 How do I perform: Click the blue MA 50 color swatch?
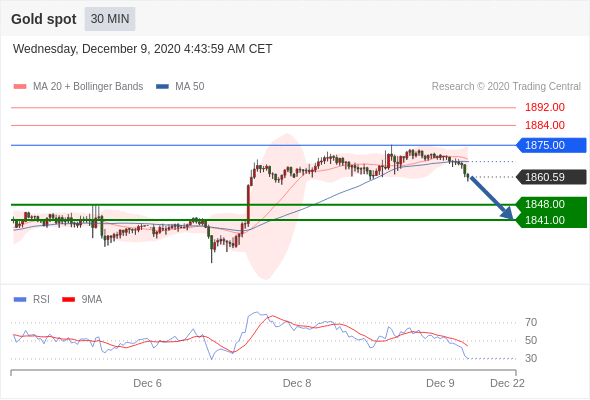163,87
